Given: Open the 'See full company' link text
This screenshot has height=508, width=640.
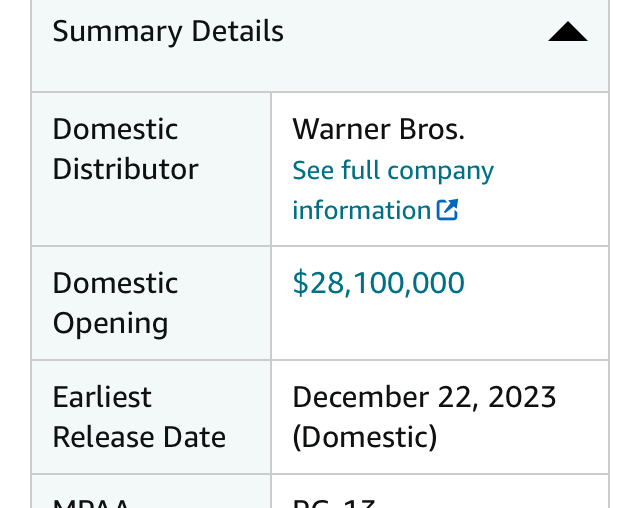Looking at the screenshot, I should coord(393,170).
